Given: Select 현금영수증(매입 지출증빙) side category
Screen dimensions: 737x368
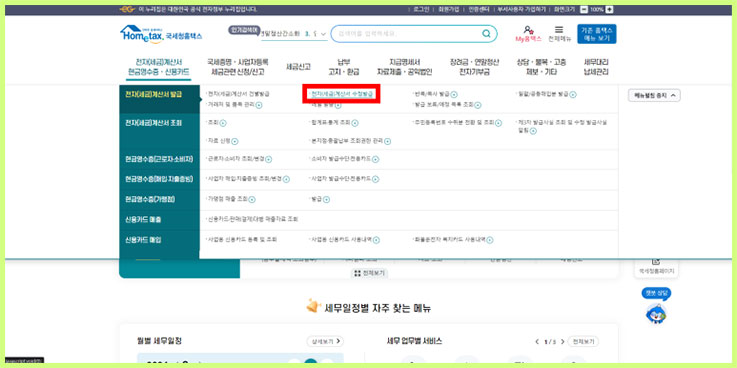Looking at the screenshot, I should 160,180.
